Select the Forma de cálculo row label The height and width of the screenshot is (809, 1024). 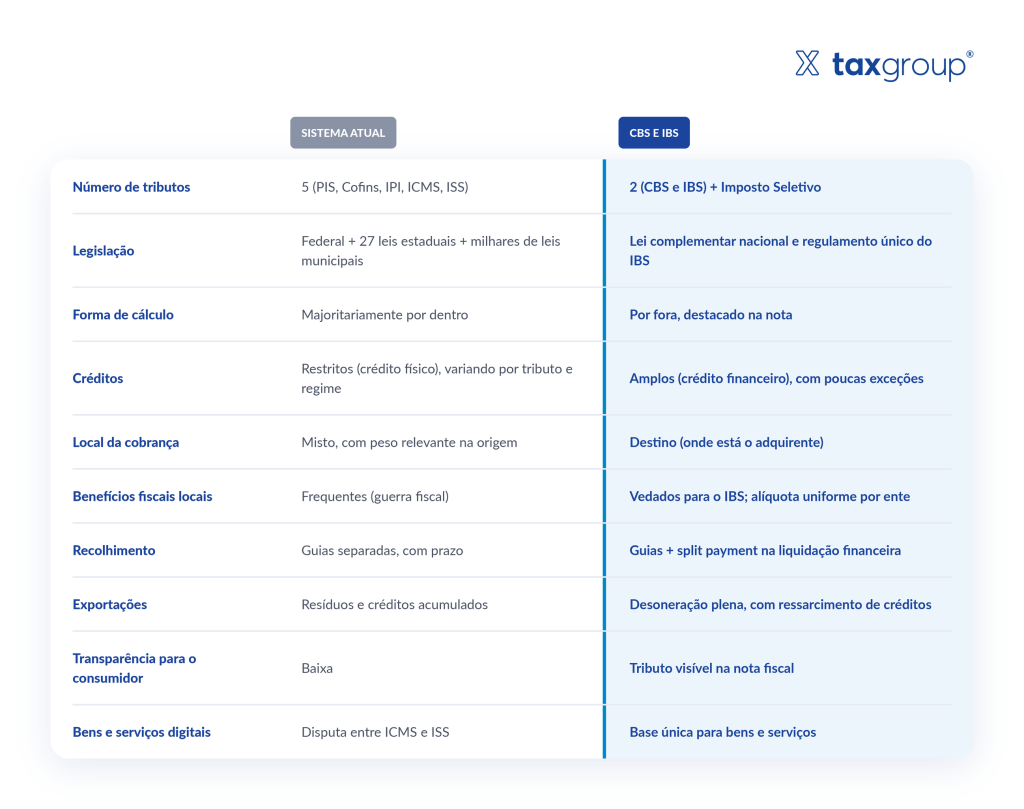pos(123,315)
